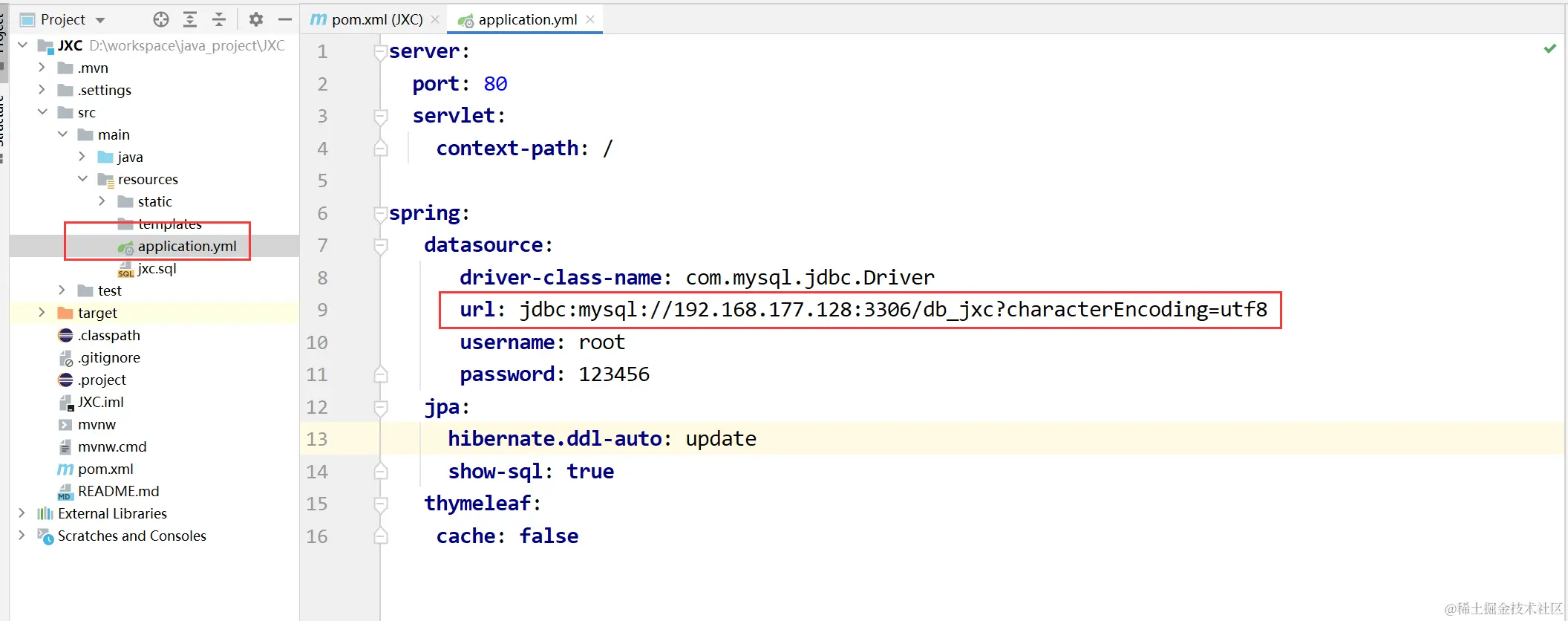The width and height of the screenshot is (1568, 621).
Task: Select the External Libraries entry
Action: (112, 513)
